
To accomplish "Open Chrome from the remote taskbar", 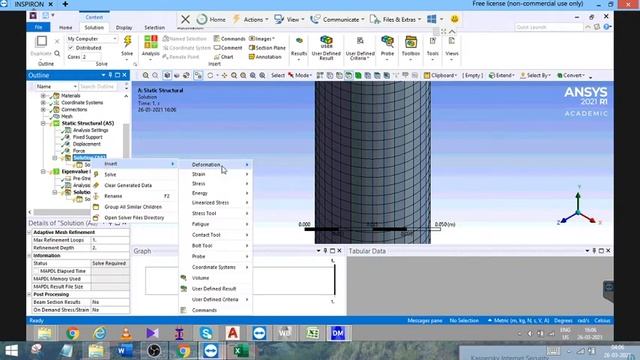I will click(x=73, y=333).
